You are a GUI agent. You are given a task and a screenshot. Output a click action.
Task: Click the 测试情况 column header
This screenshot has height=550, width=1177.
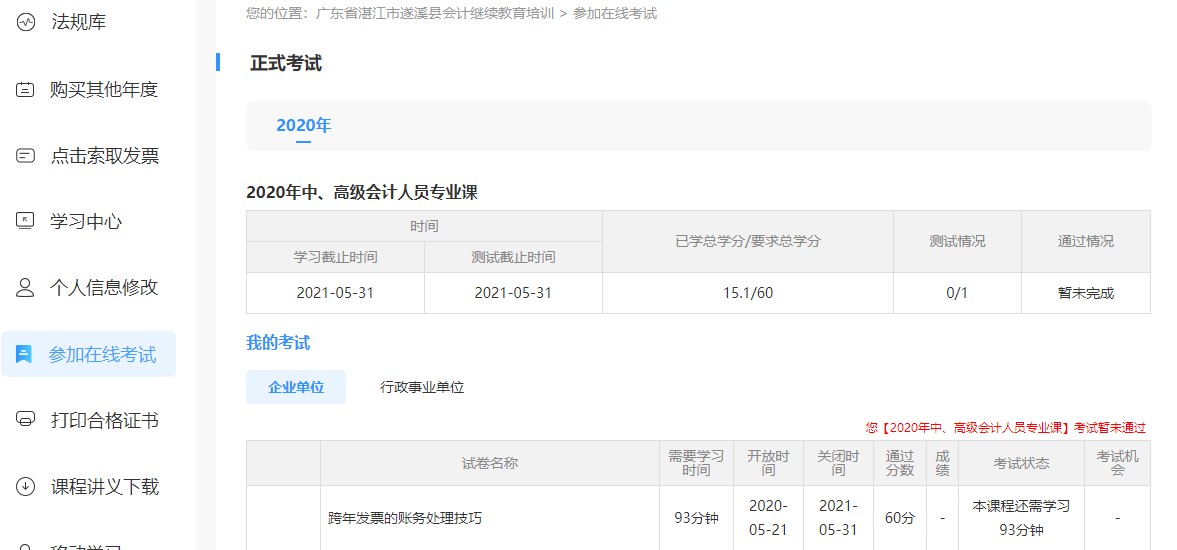click(x=957, y=242)
